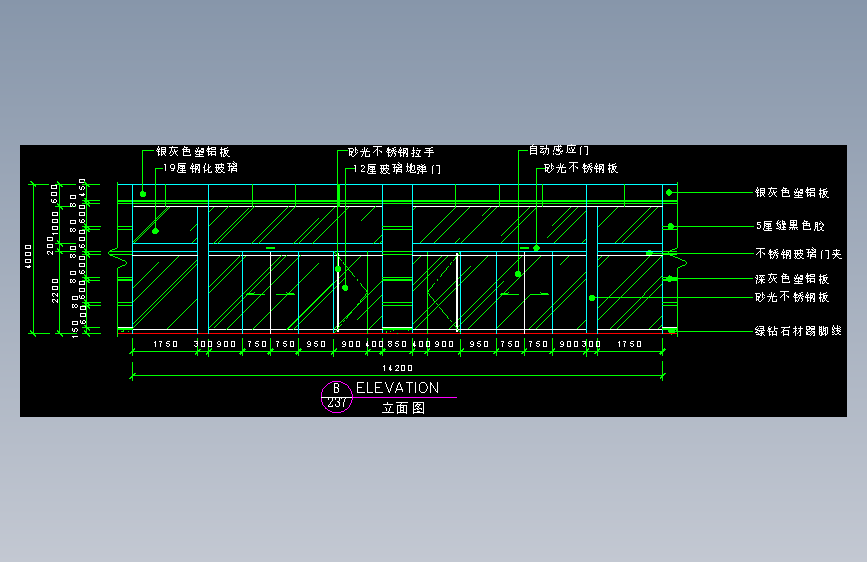Viewport: 867px width, 562px height.
Task: Select the 19厘钢化玻璃 annotation text
Action: coord(200,168)
